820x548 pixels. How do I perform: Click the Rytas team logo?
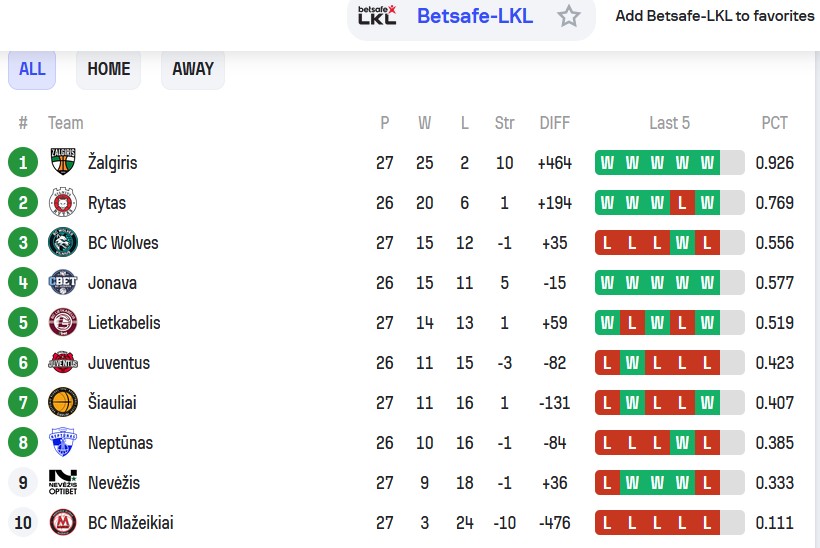63,202
